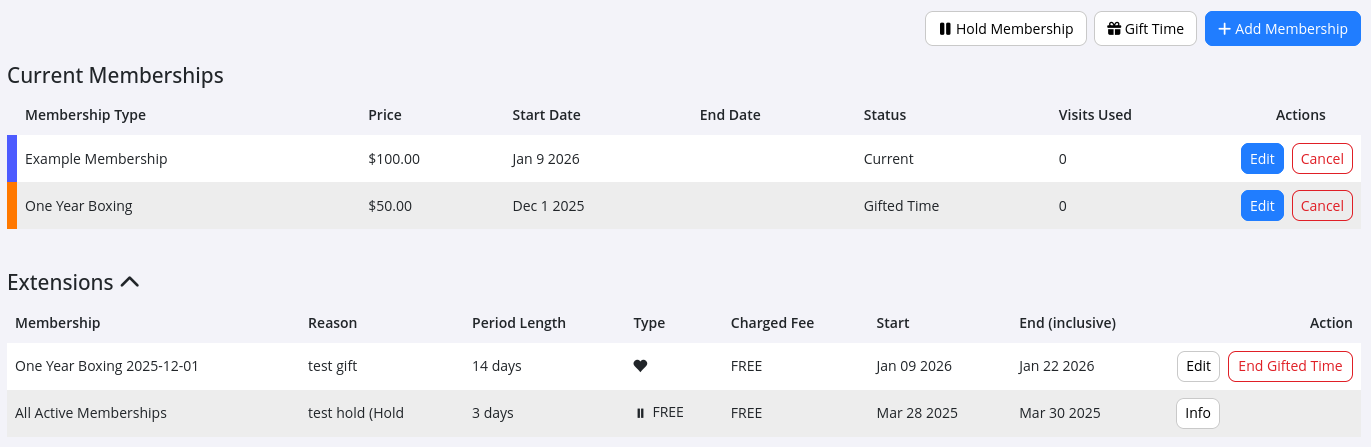The width and height of the screenshot is (1371, 447).
Task: Cancel the One Year Boxing membership
Action: click(x=1322, y=206)
